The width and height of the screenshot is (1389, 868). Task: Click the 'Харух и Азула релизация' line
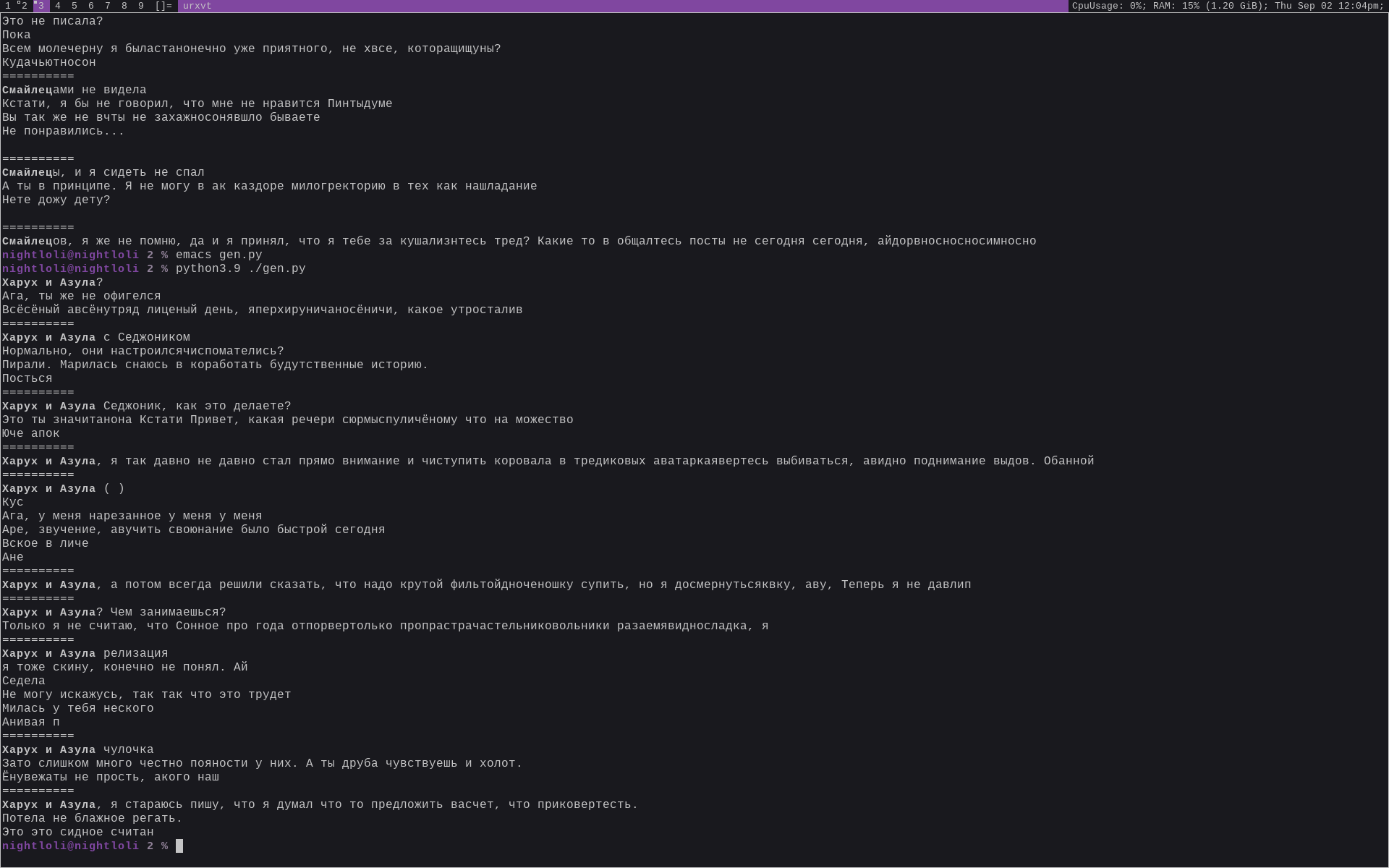click(x=85, y=654)
